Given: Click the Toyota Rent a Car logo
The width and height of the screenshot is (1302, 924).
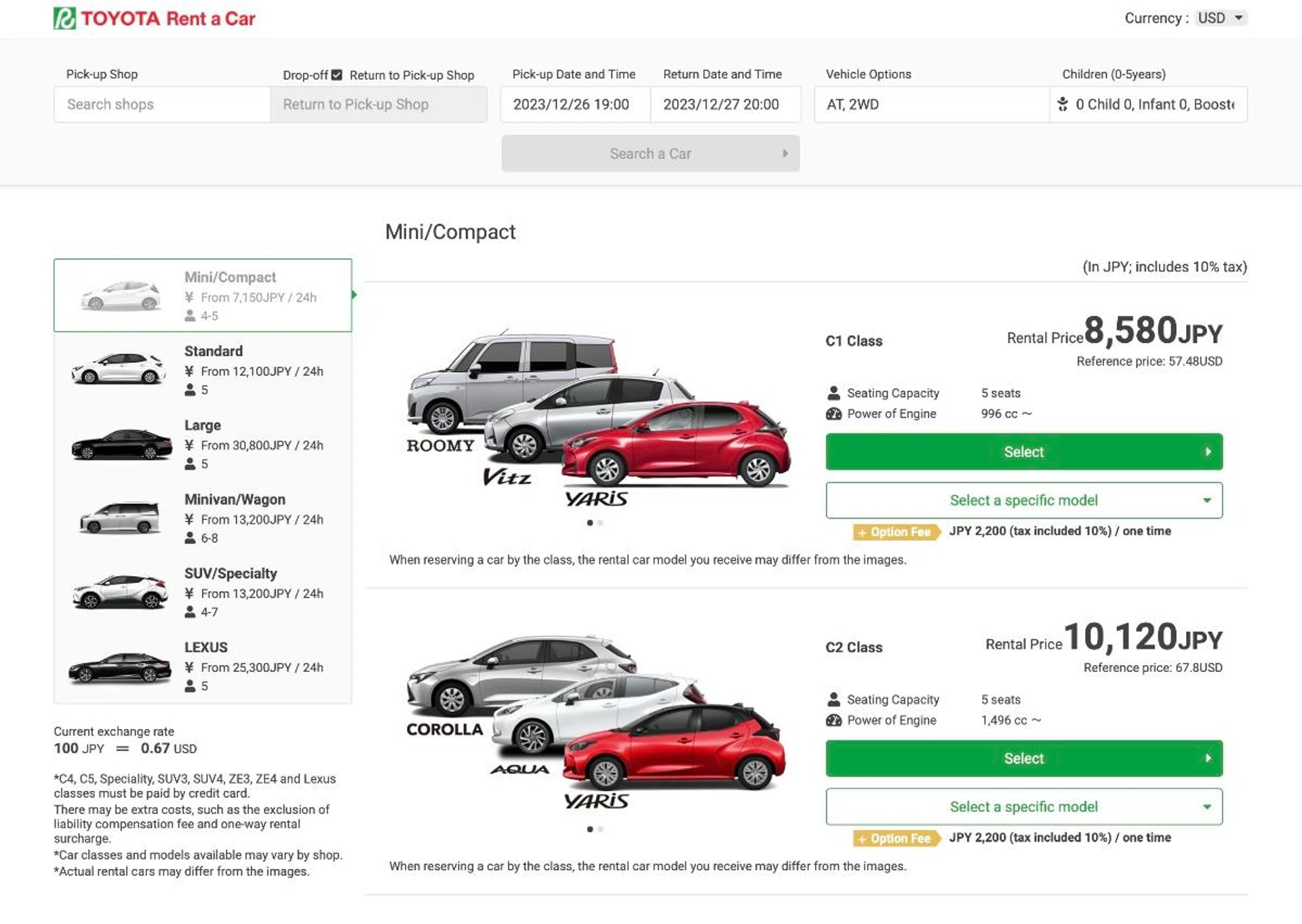Looking at the screenshot, I should pos(155,18).
